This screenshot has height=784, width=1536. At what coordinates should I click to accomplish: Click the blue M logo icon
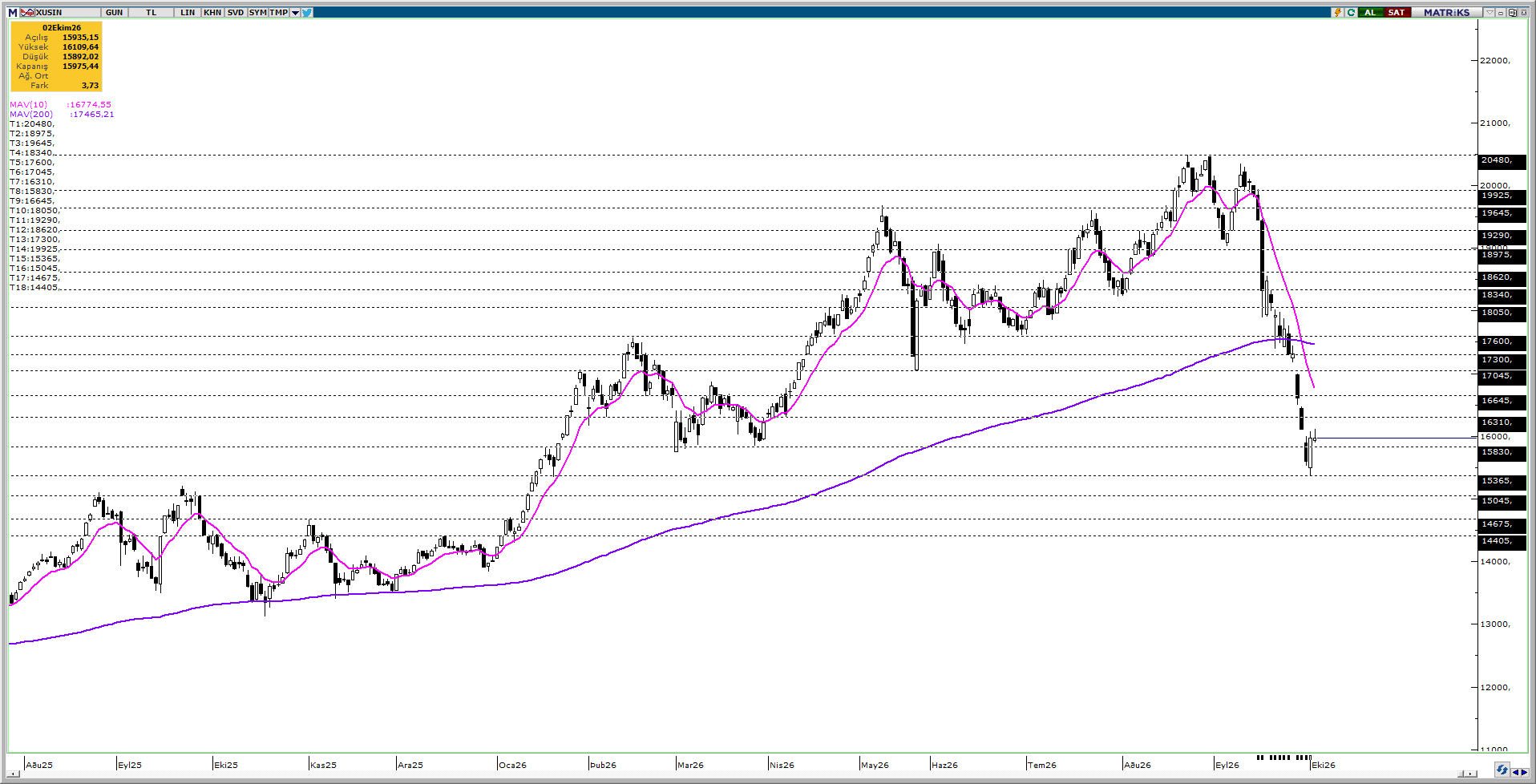click(13, 13)
